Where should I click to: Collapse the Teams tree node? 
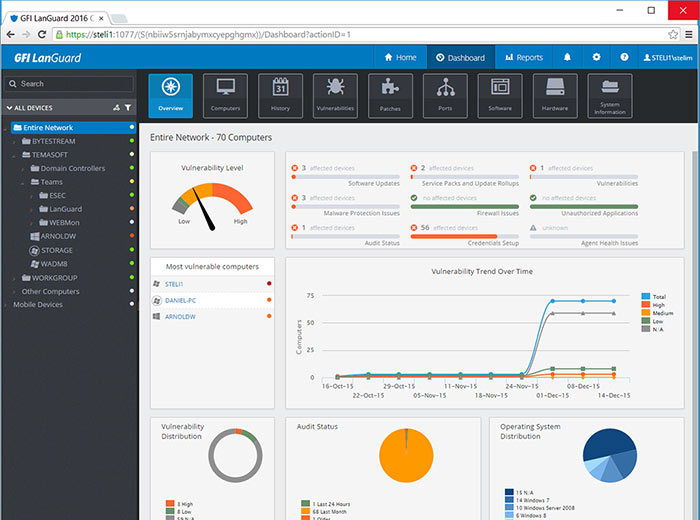tap(23, 182)
